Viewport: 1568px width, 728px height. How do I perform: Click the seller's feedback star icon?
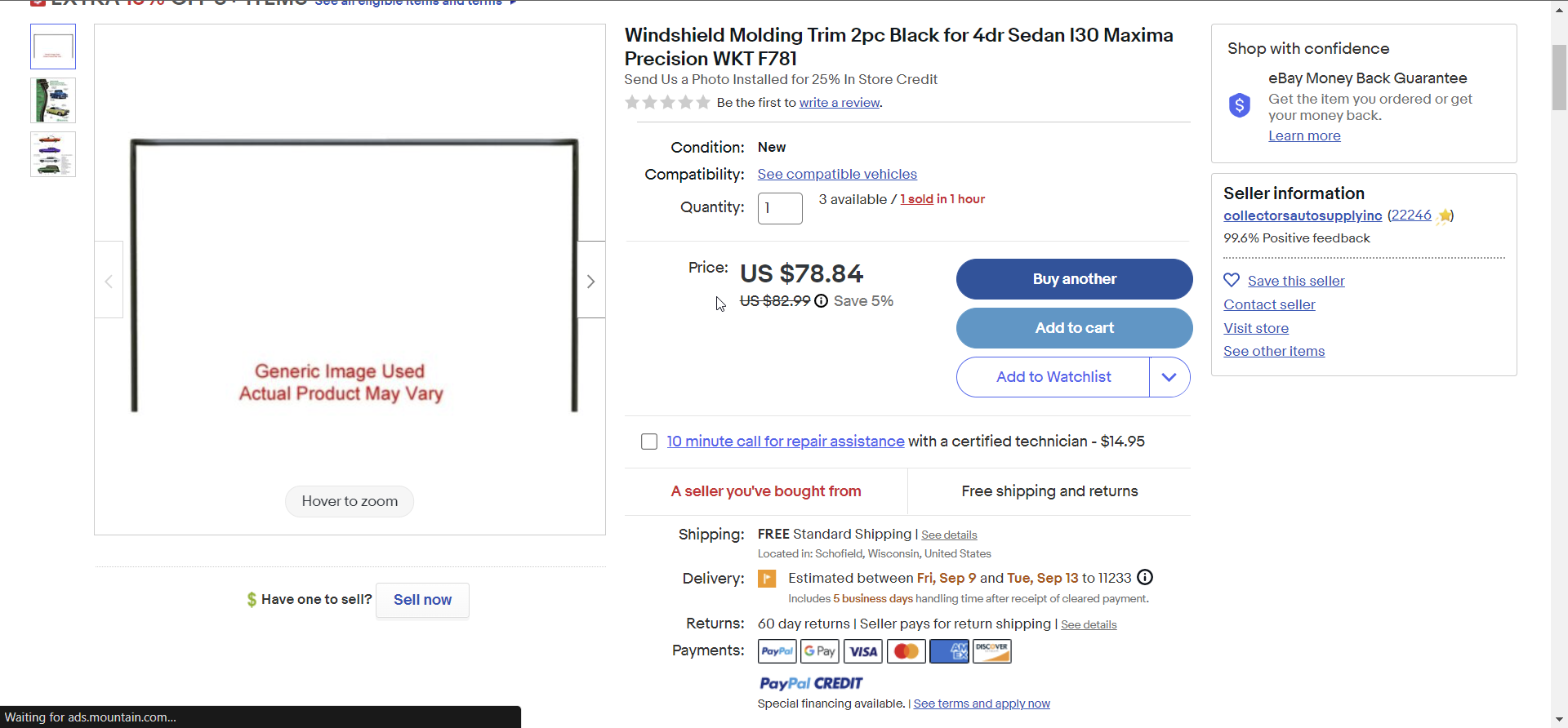1445,215
